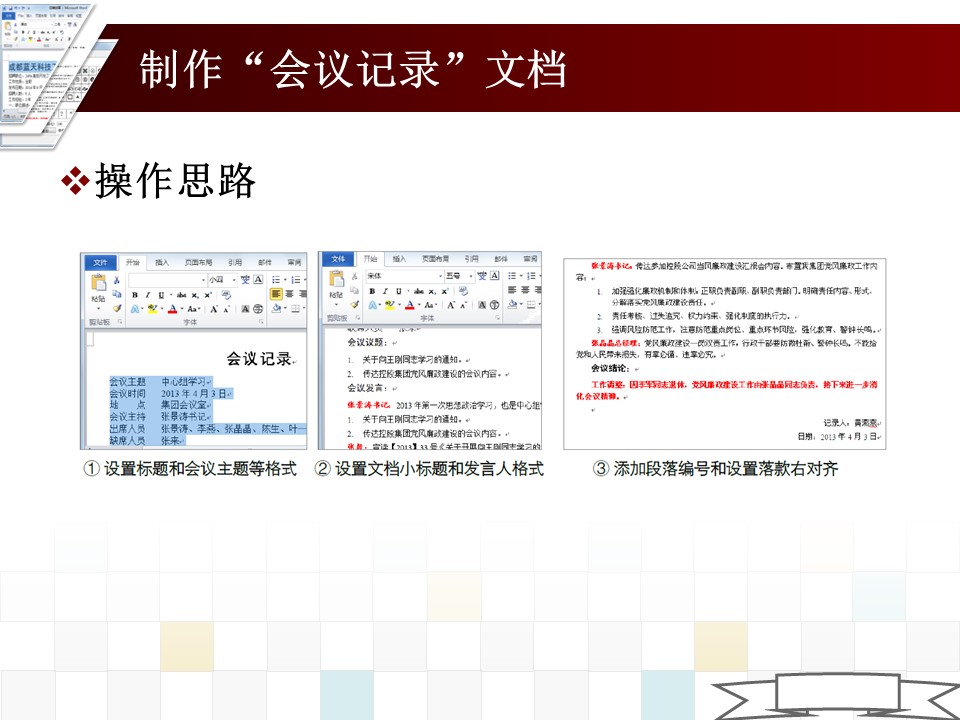
Task: Open Font dialog launcher in step ① screenshot
Action: click(x=261, y=322)
